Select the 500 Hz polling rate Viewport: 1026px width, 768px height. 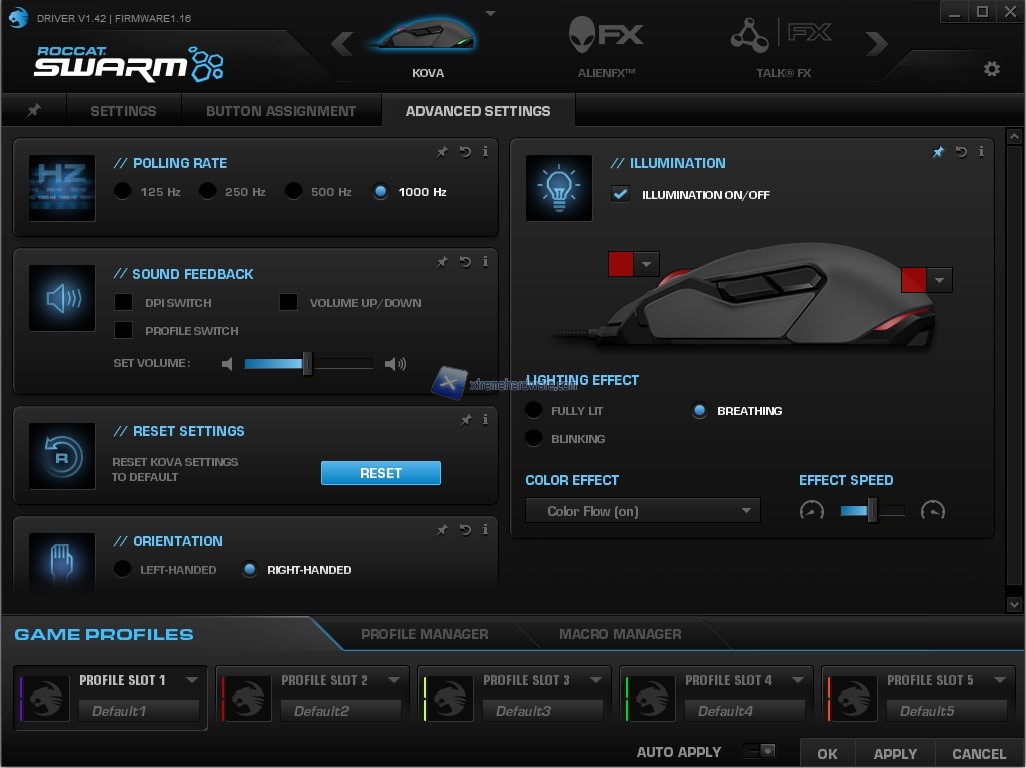(294, 191)
